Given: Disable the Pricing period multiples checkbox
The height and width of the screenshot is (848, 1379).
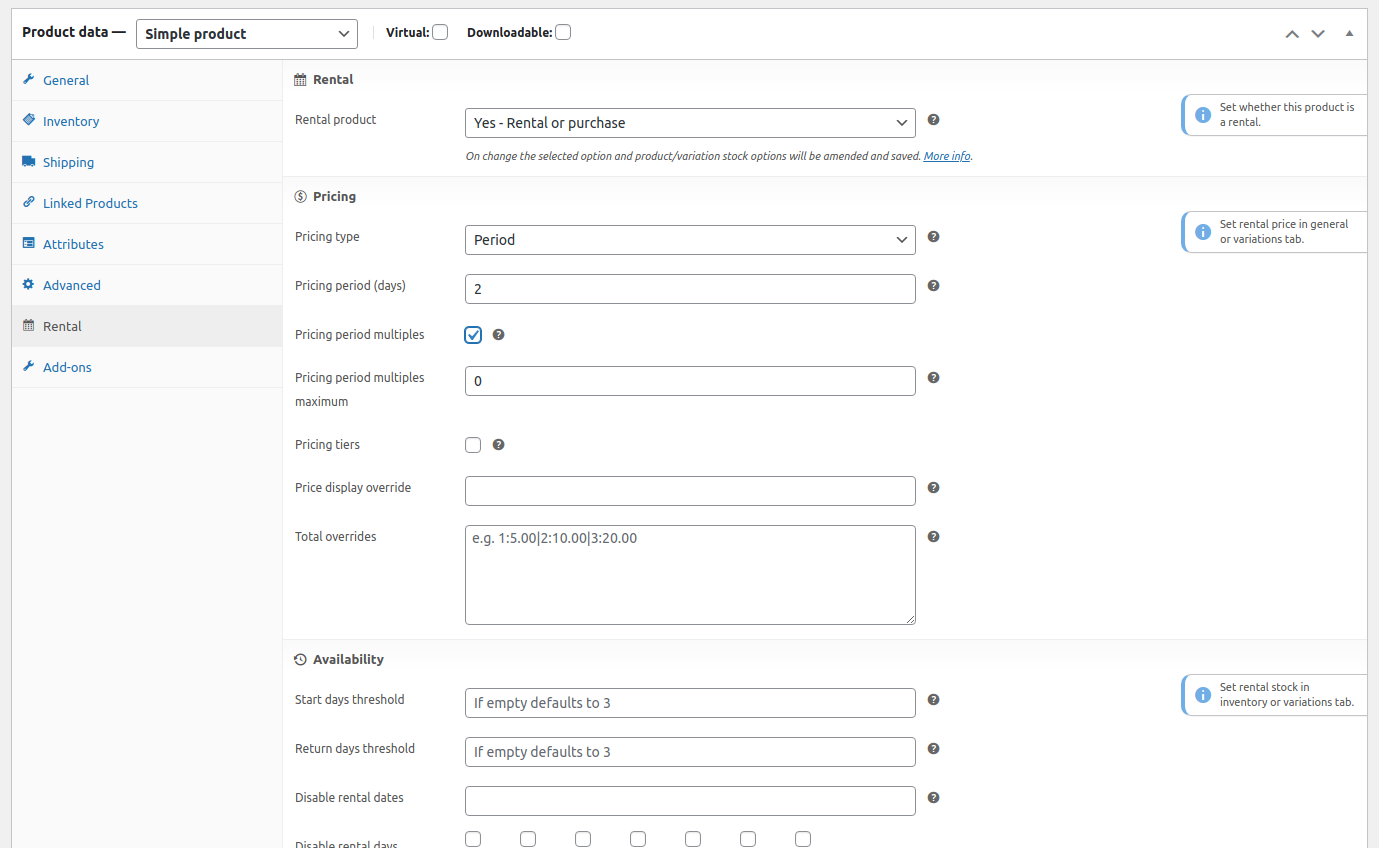Looking at the screenshot, I should pyautogui.click(x=472, y=334).
